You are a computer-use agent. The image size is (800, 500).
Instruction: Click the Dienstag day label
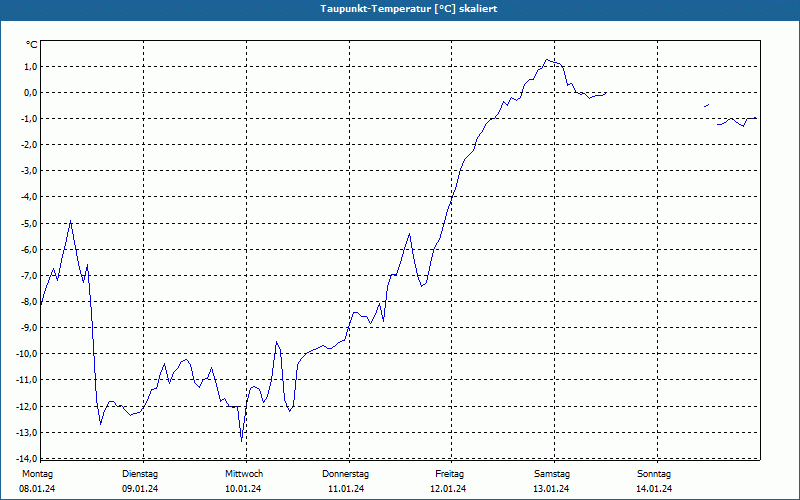140,474
